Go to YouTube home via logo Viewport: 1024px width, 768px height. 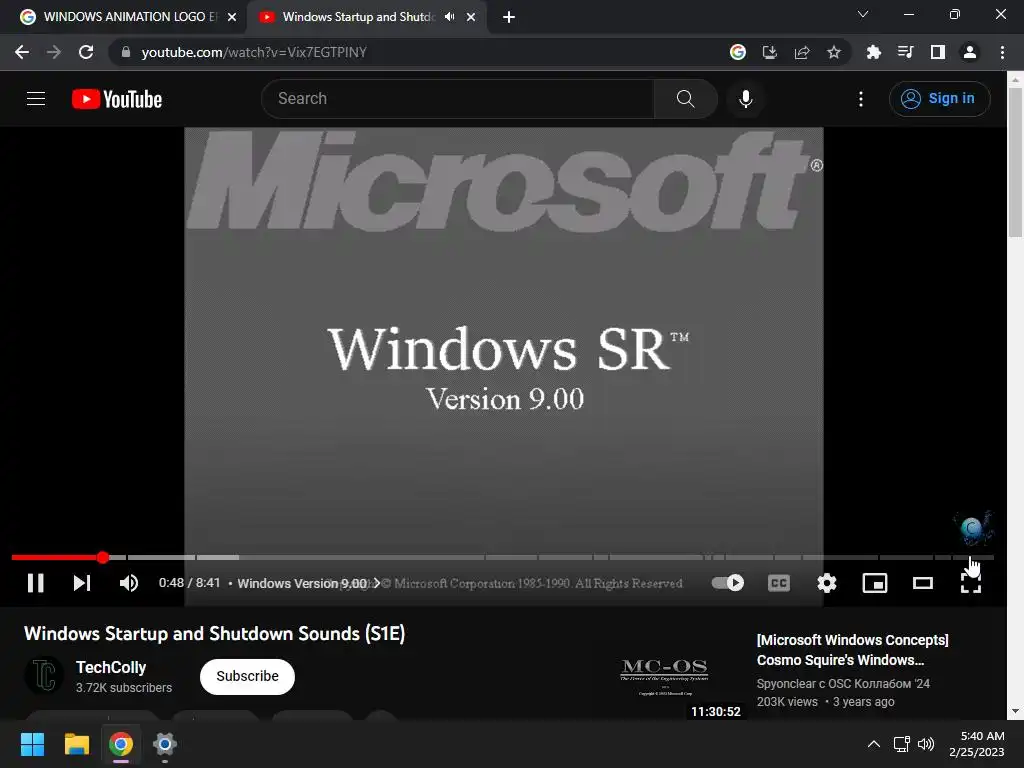click(117, 99)
